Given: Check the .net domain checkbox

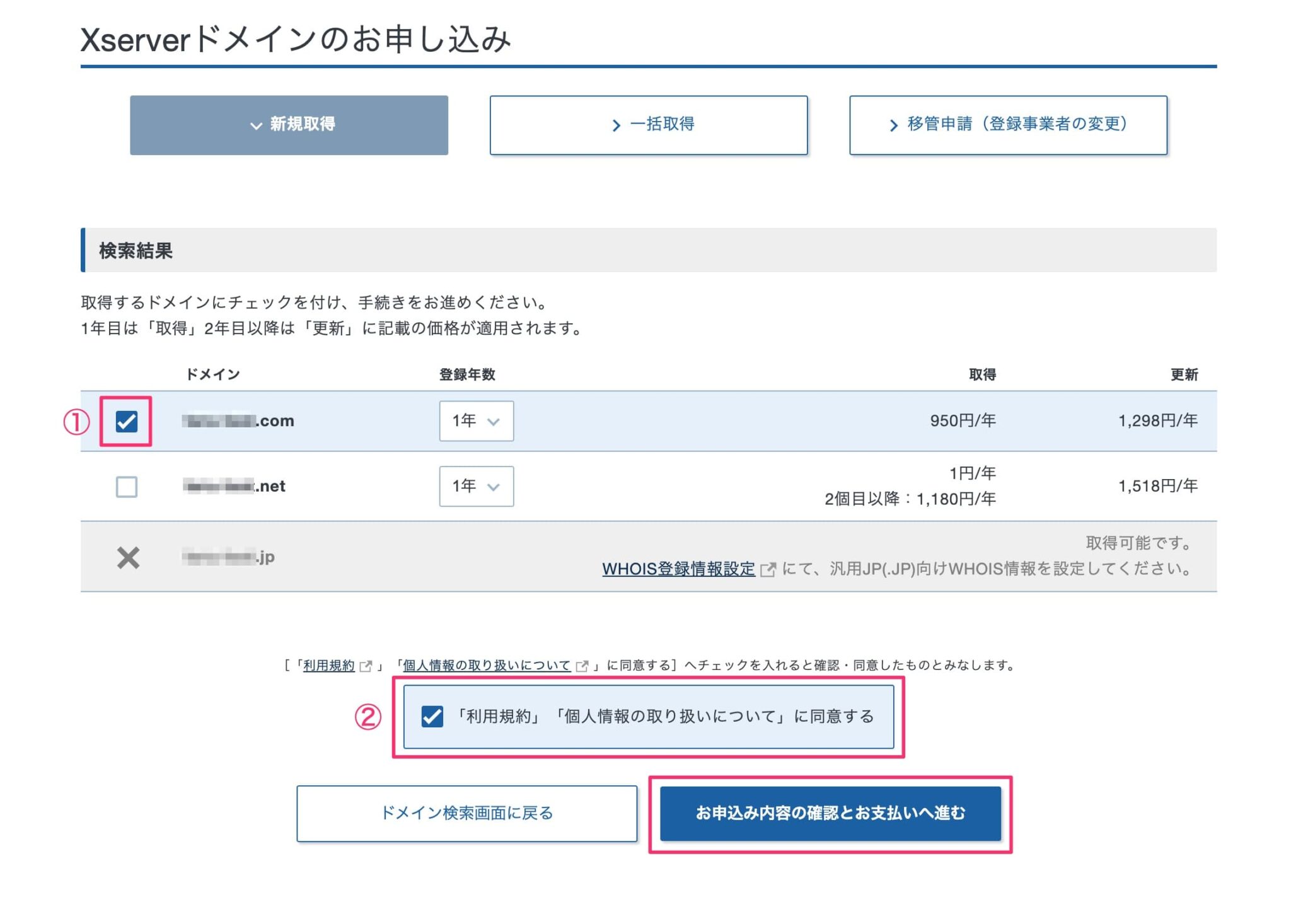Looking at the screenshot, I should point(128,487).
